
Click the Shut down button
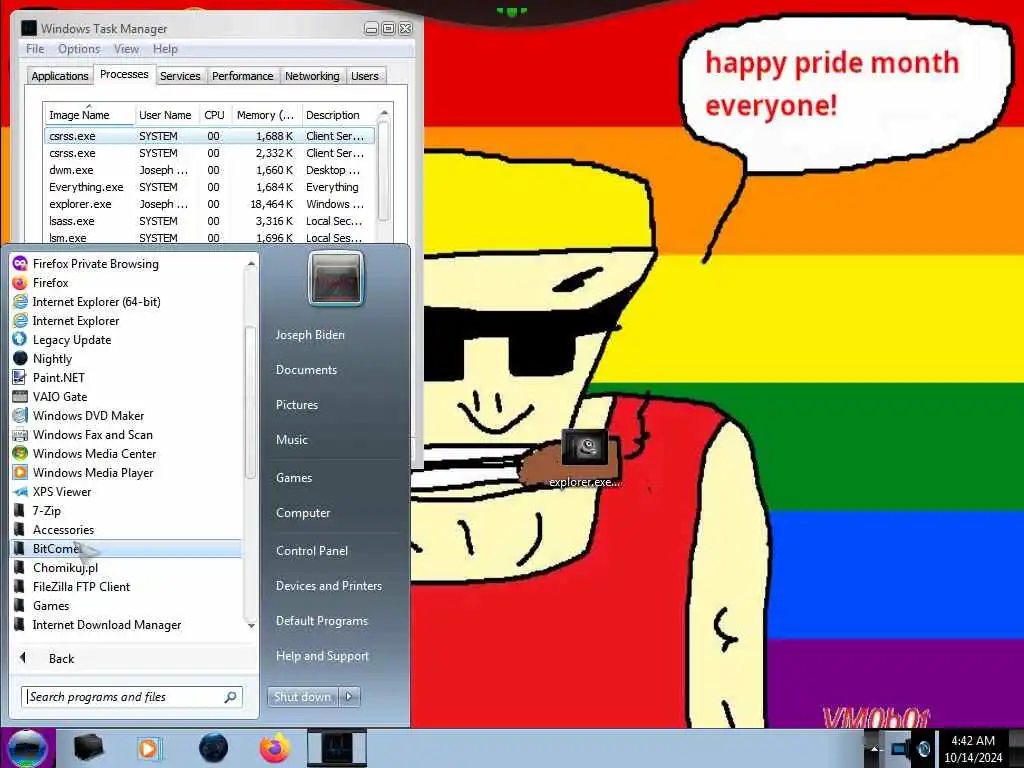302,697
